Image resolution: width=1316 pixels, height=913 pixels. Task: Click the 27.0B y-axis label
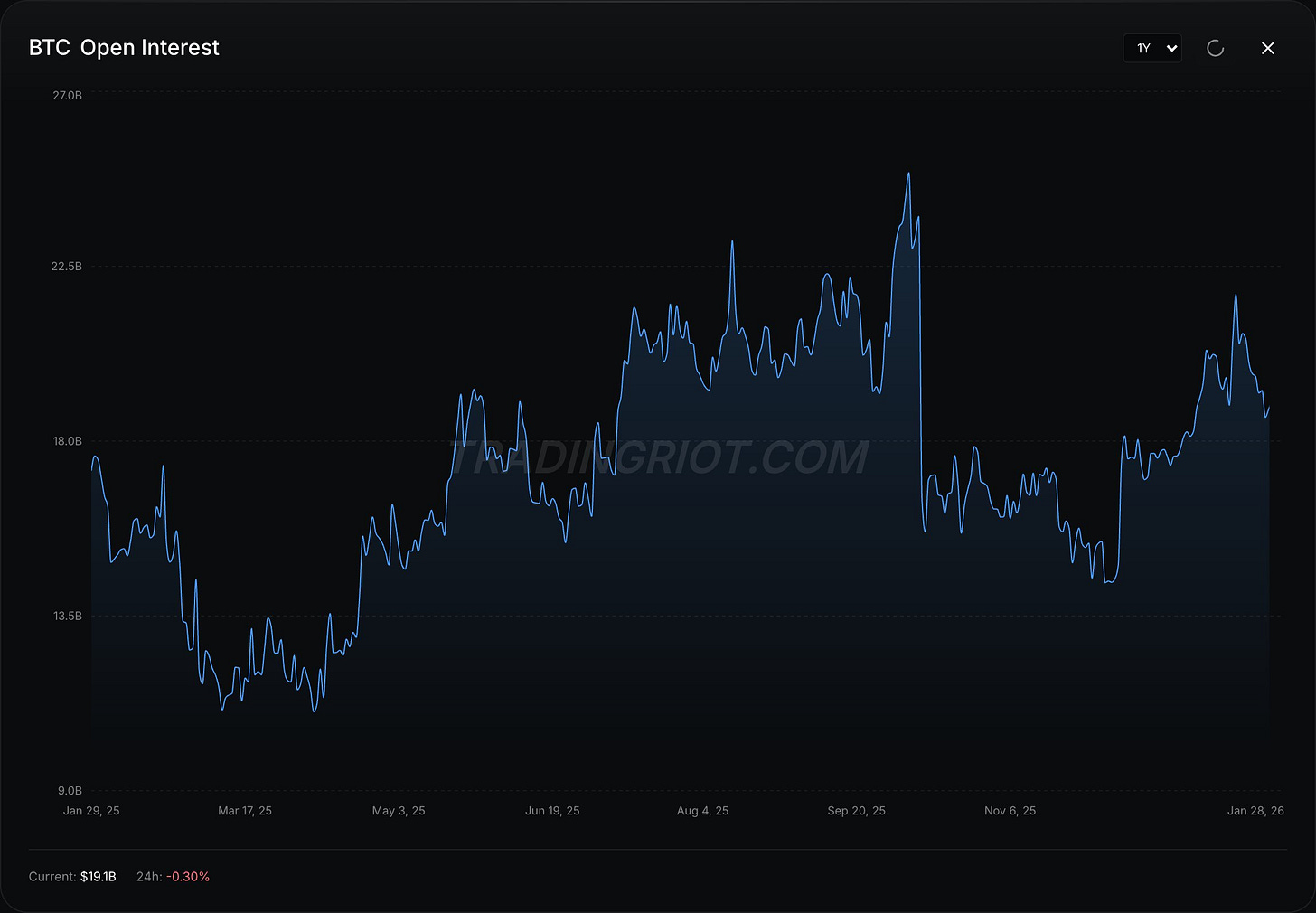tap(67, 95)
